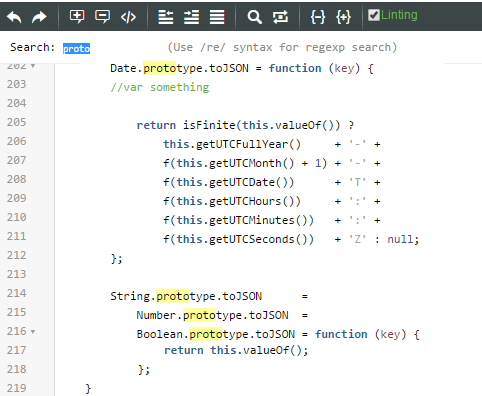The width and height of the screenshot is (482, 396).
Task: Fold all code with {-} icon
Action: point(318,17)
